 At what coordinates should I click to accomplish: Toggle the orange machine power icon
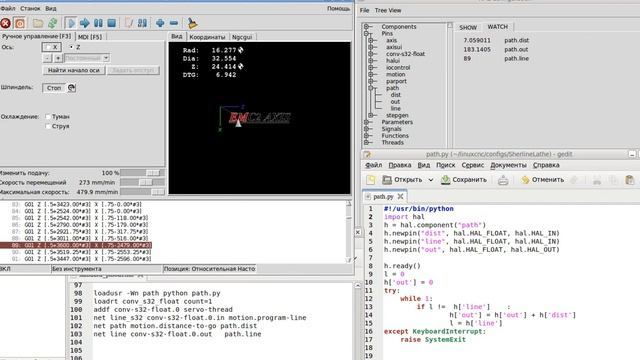click(20, 23)
